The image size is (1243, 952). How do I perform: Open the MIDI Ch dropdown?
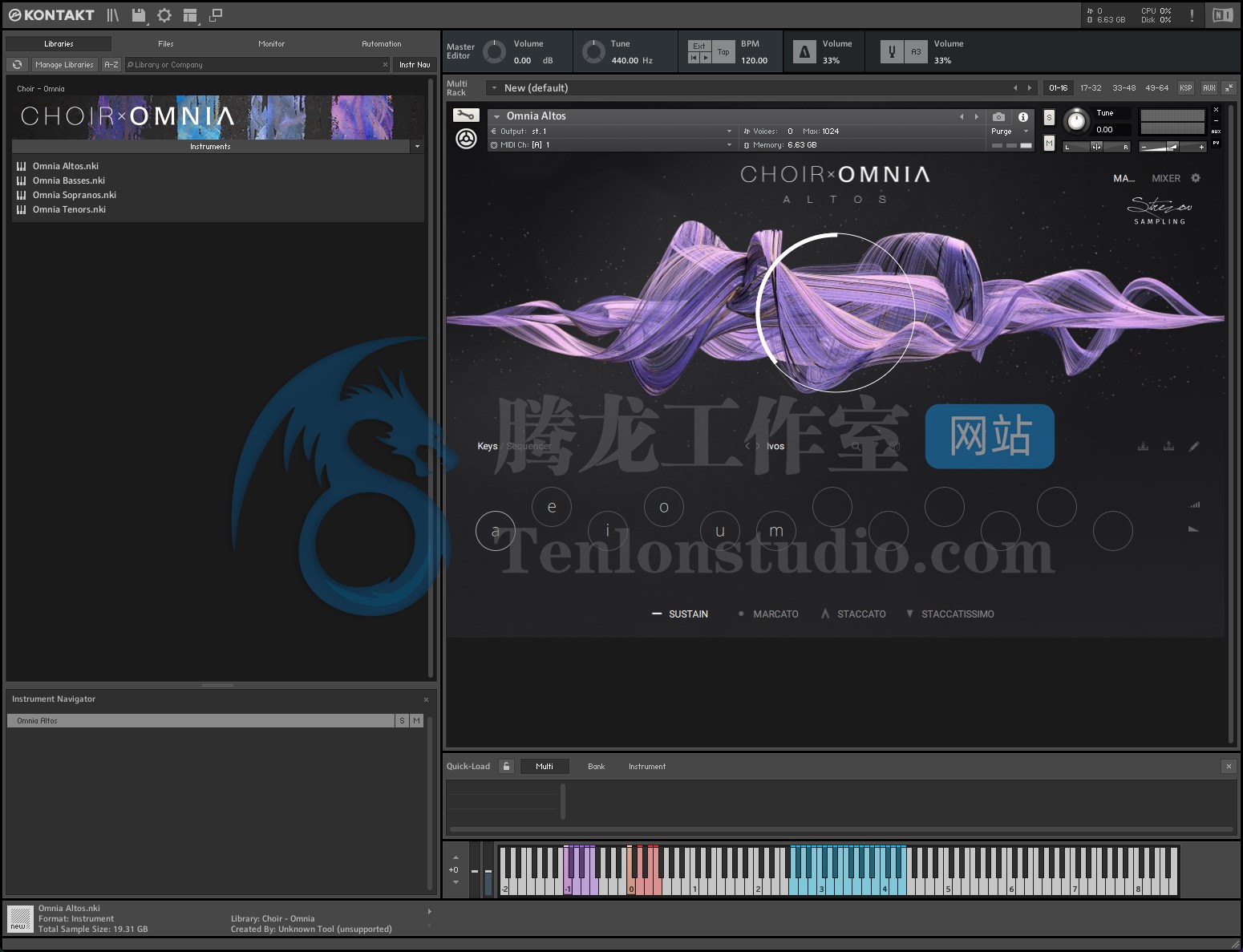pyautogui.click(x=729, y=145)
